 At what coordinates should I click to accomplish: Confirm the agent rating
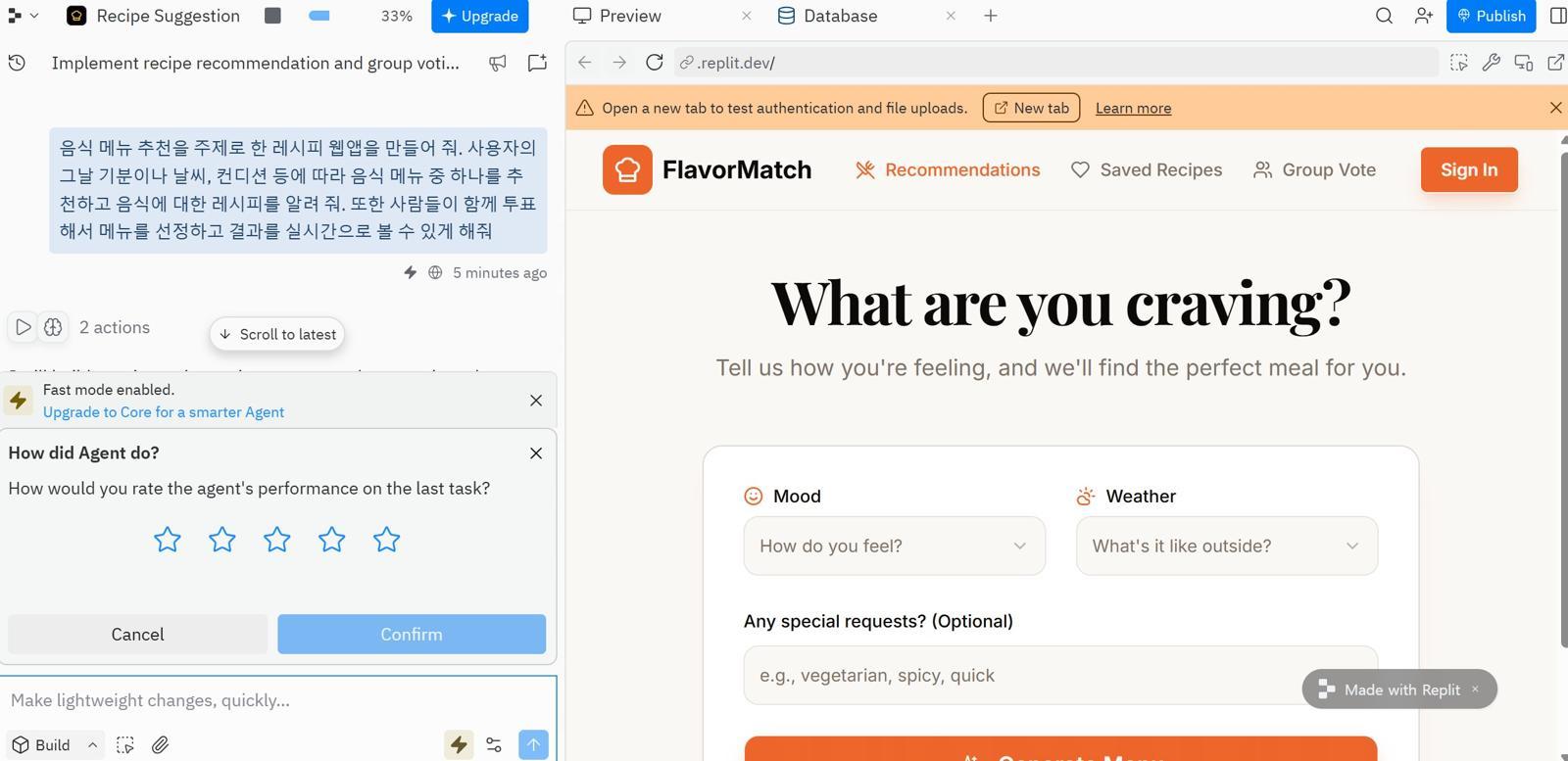click(x=412, y=634)
